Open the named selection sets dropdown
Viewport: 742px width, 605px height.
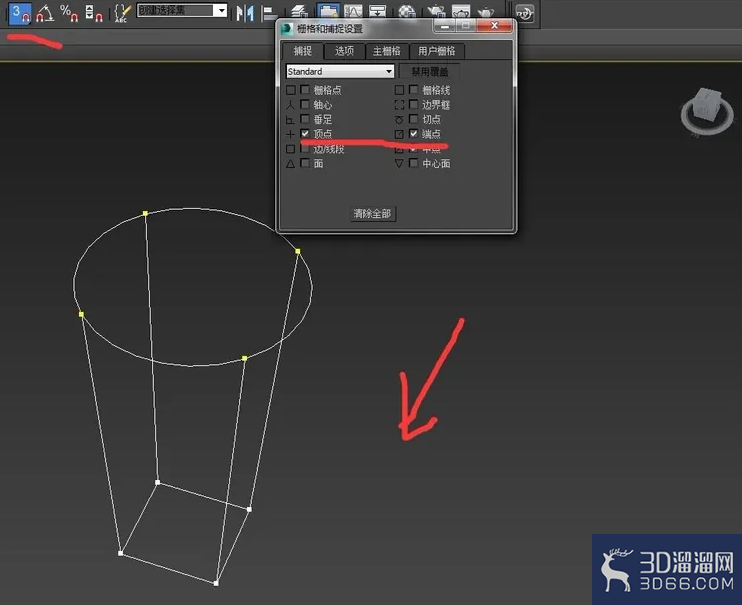point(183,10)
